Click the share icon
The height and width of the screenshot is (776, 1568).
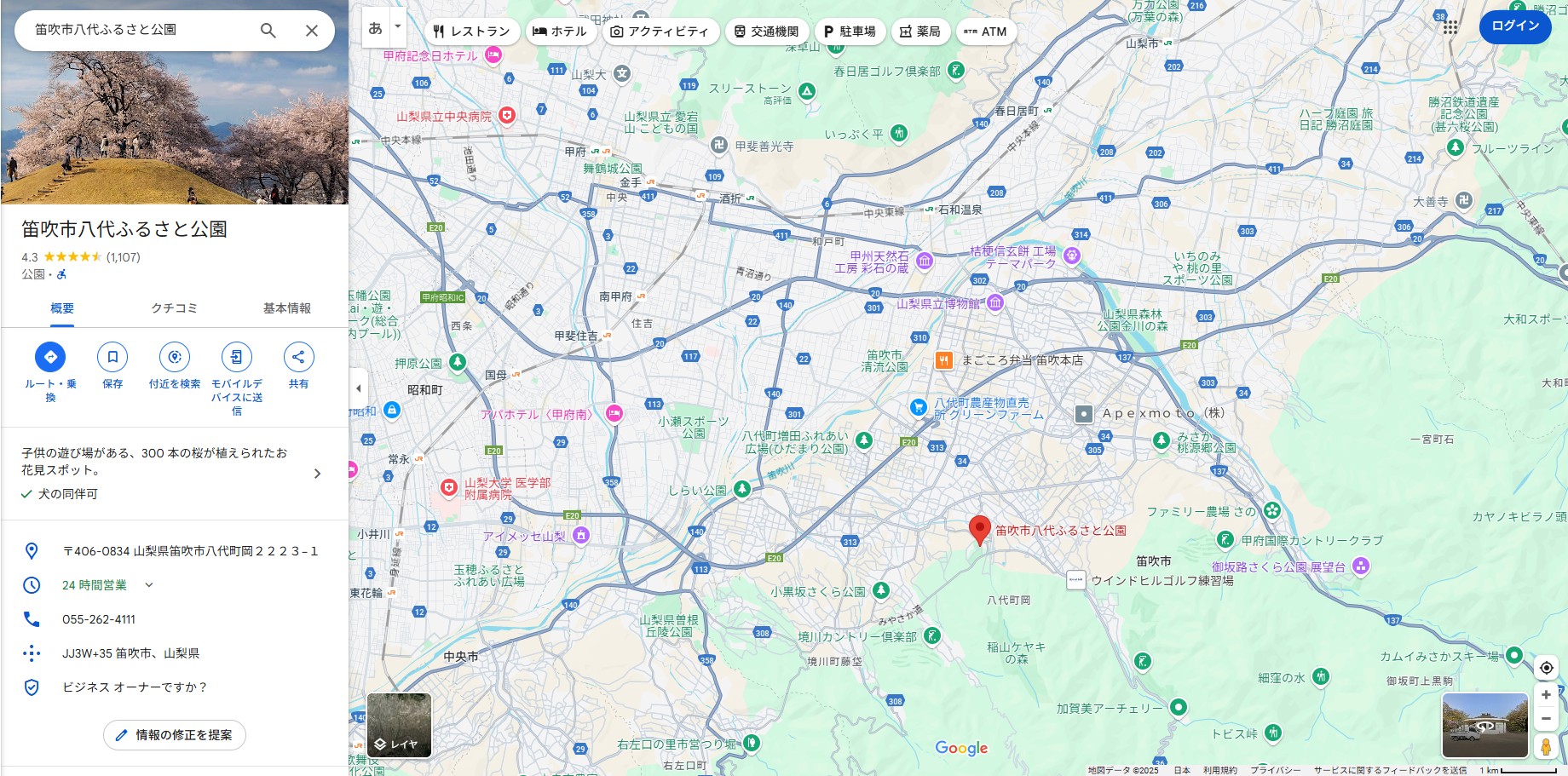(298, 357)
